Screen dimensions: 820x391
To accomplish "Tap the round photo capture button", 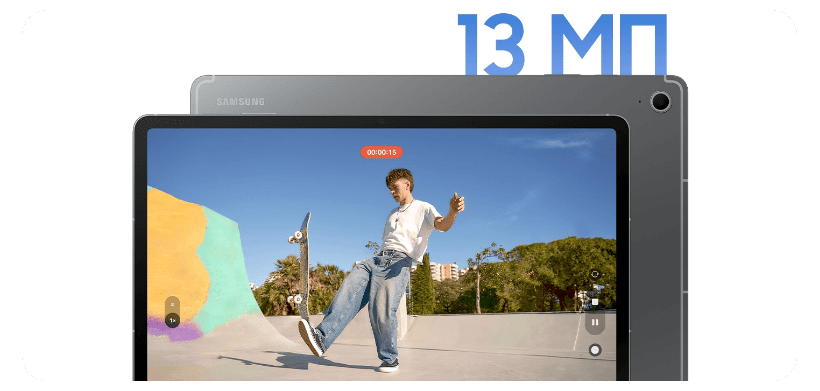I will (595, 350).
